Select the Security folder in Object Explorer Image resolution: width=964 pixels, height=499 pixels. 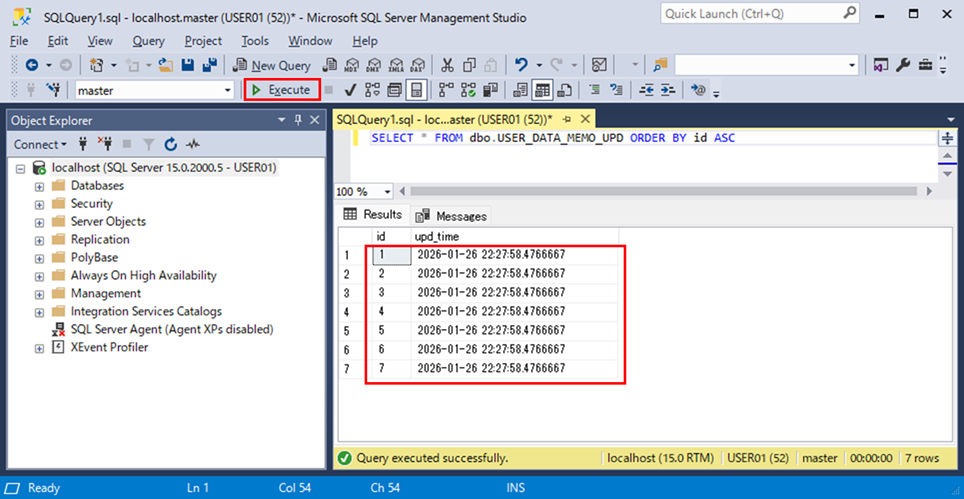tap(91, 204)
